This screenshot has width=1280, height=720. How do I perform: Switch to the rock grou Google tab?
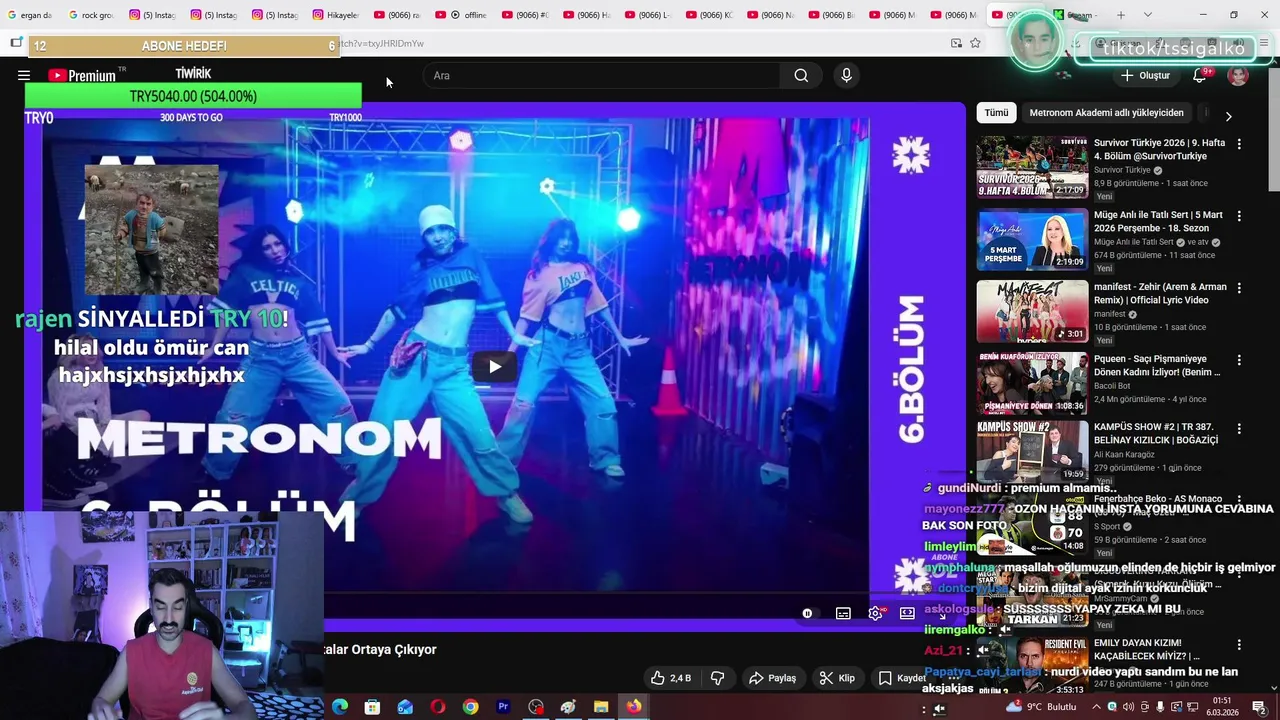click(x=90, y=15)
